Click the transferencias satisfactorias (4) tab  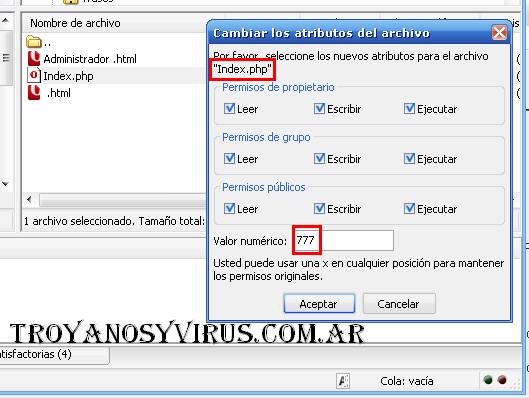click(x=54, y=354)
